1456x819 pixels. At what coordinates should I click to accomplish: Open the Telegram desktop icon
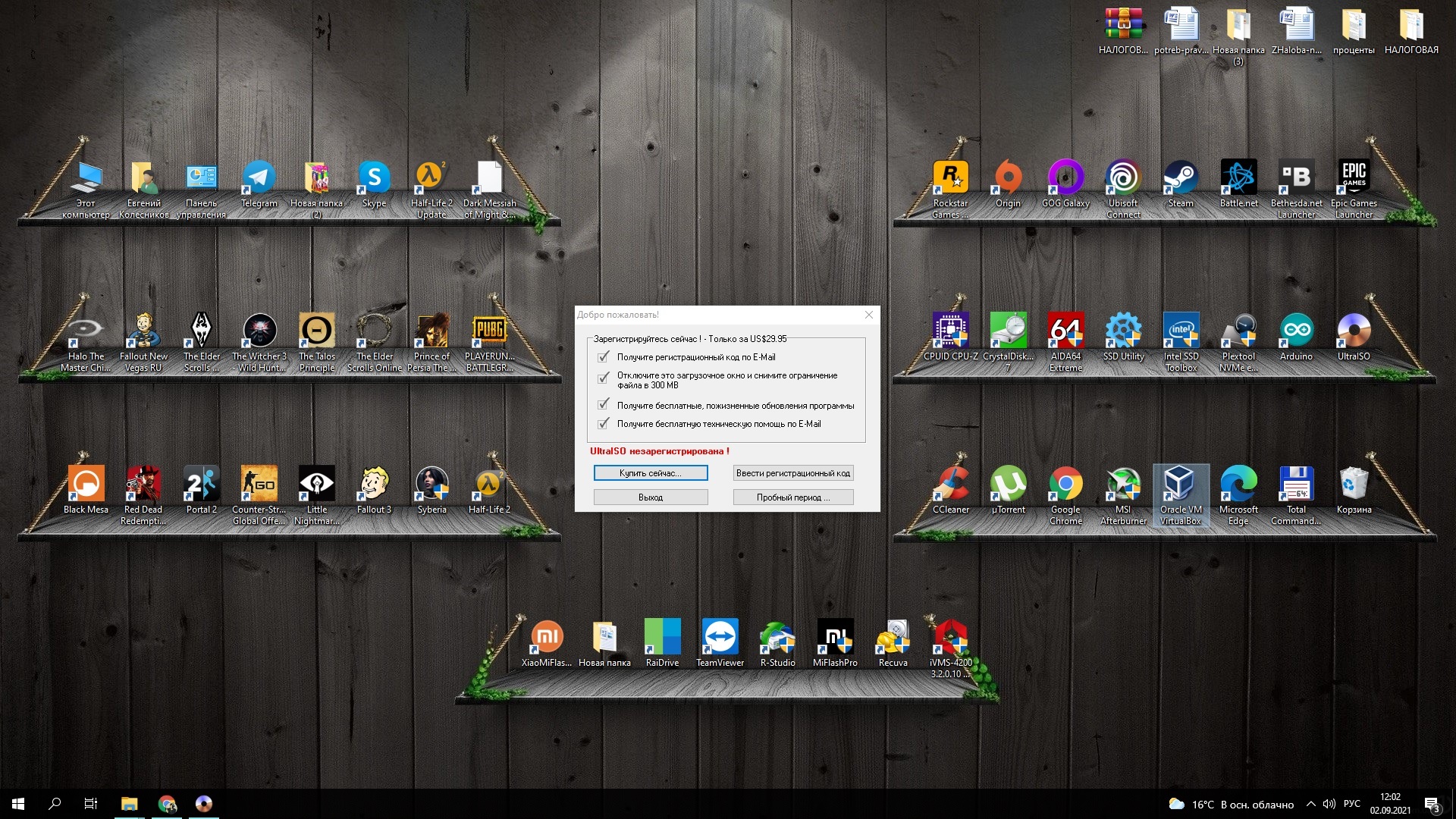(x=259, y=184)
